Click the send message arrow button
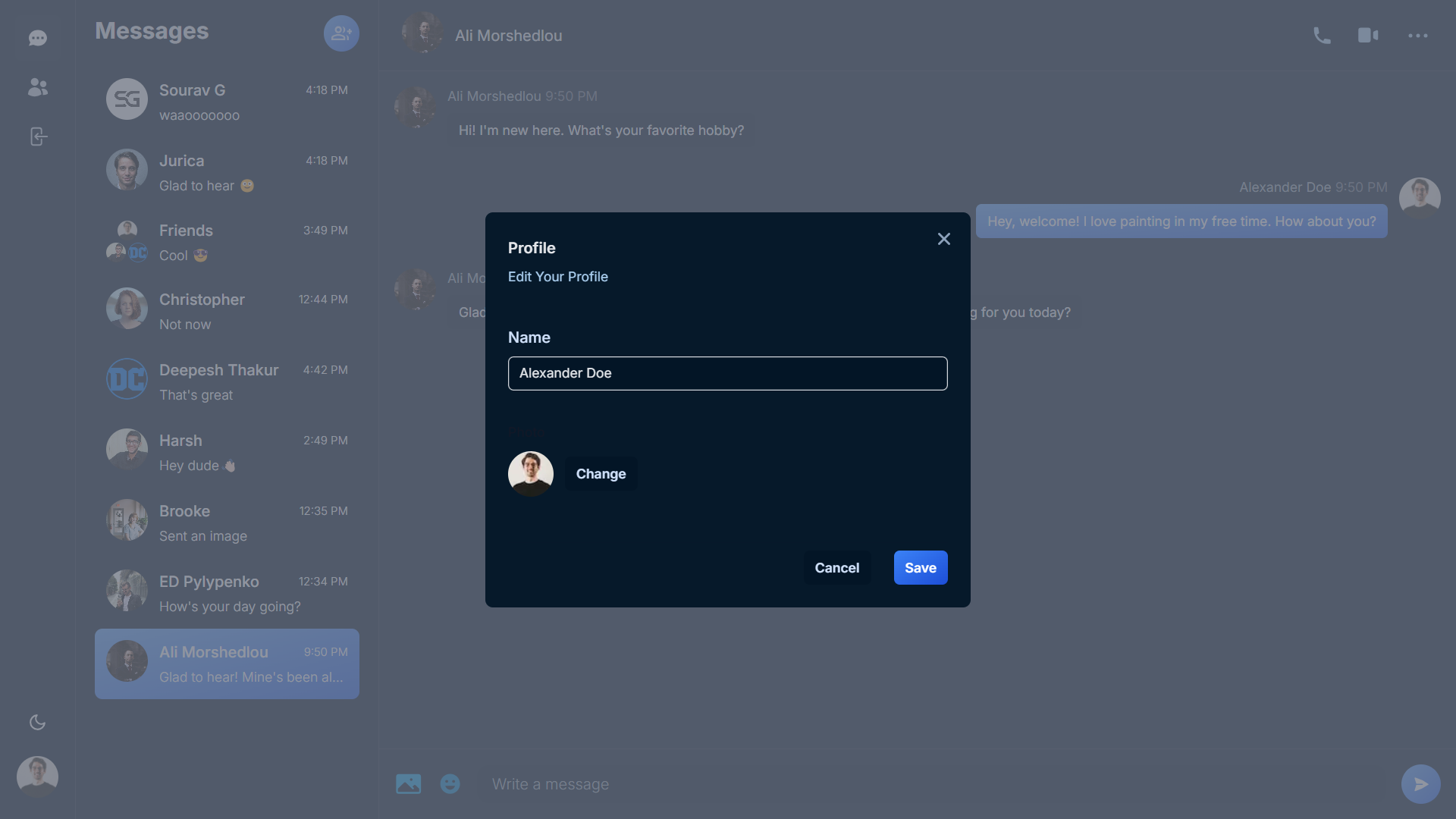The width and height of the screenshot is (1456, 819). point(1421,784)
